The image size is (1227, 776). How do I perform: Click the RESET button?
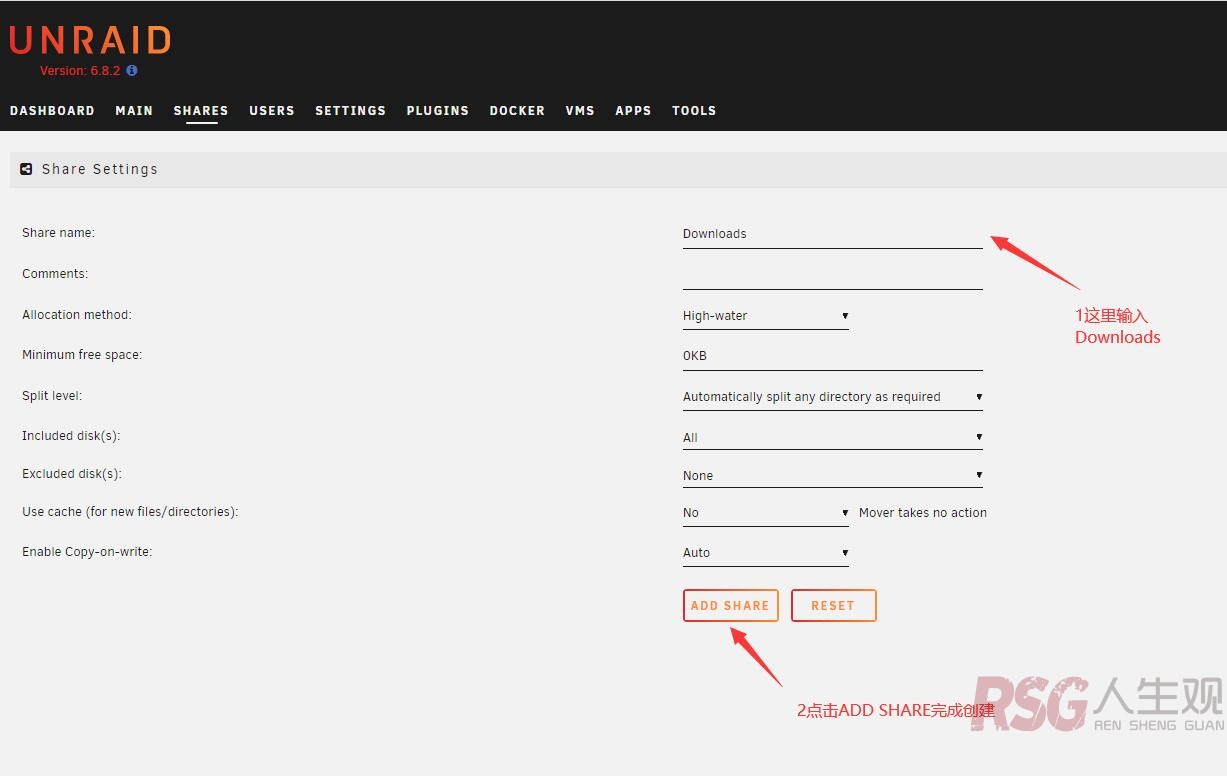pos(834,606)
